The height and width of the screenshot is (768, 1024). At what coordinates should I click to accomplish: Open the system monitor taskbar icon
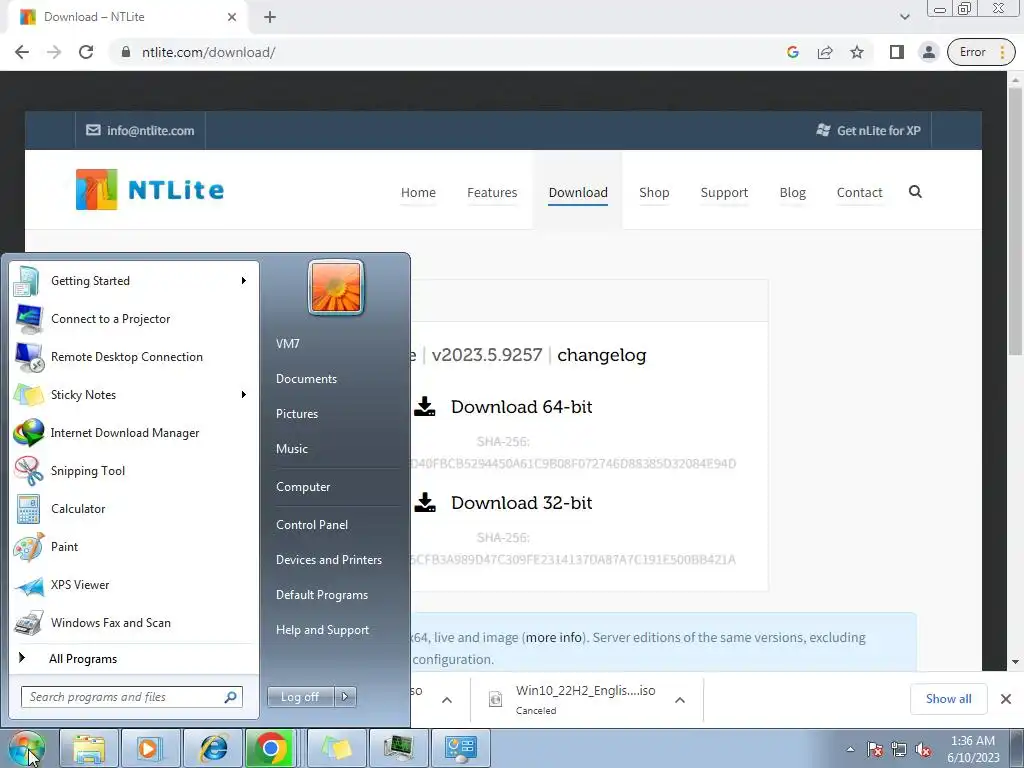pos(398,748)
